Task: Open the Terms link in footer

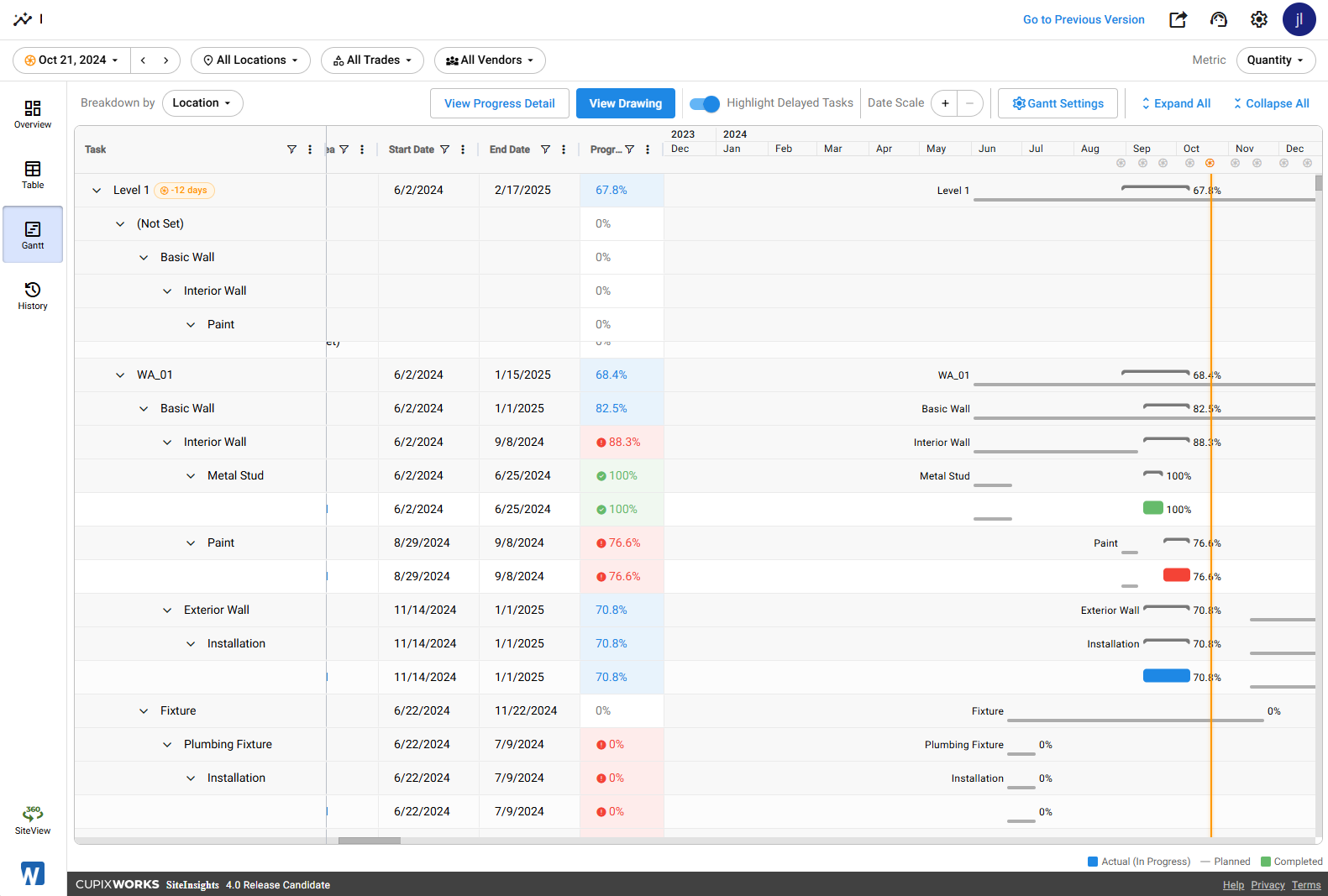Action: 1306,885
